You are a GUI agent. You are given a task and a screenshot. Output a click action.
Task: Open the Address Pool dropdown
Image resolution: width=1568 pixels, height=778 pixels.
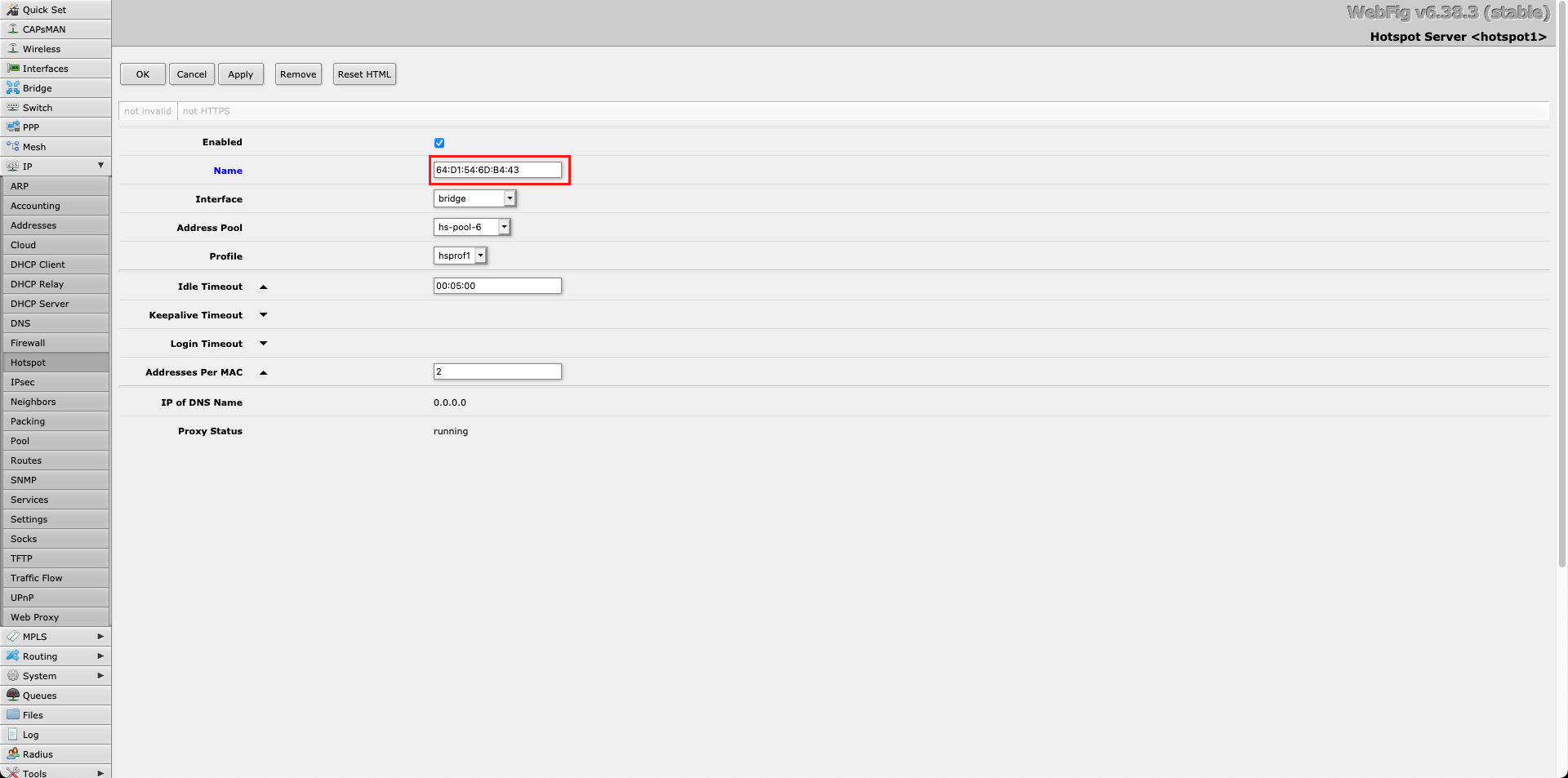pyautogui.click(x=472, y=227)
